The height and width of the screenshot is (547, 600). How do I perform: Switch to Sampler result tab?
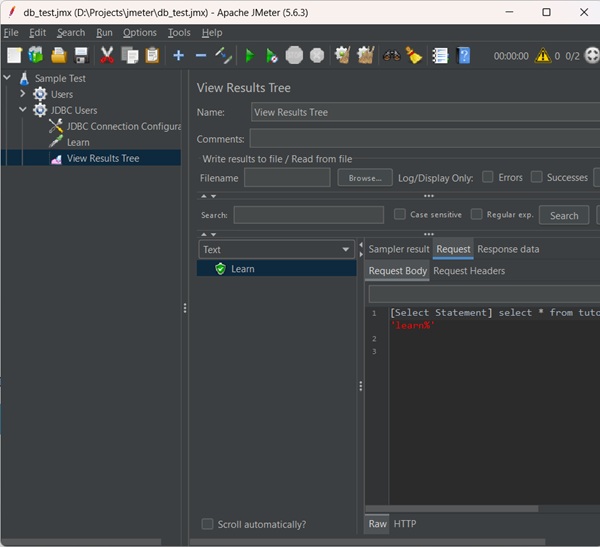[399, 249]
